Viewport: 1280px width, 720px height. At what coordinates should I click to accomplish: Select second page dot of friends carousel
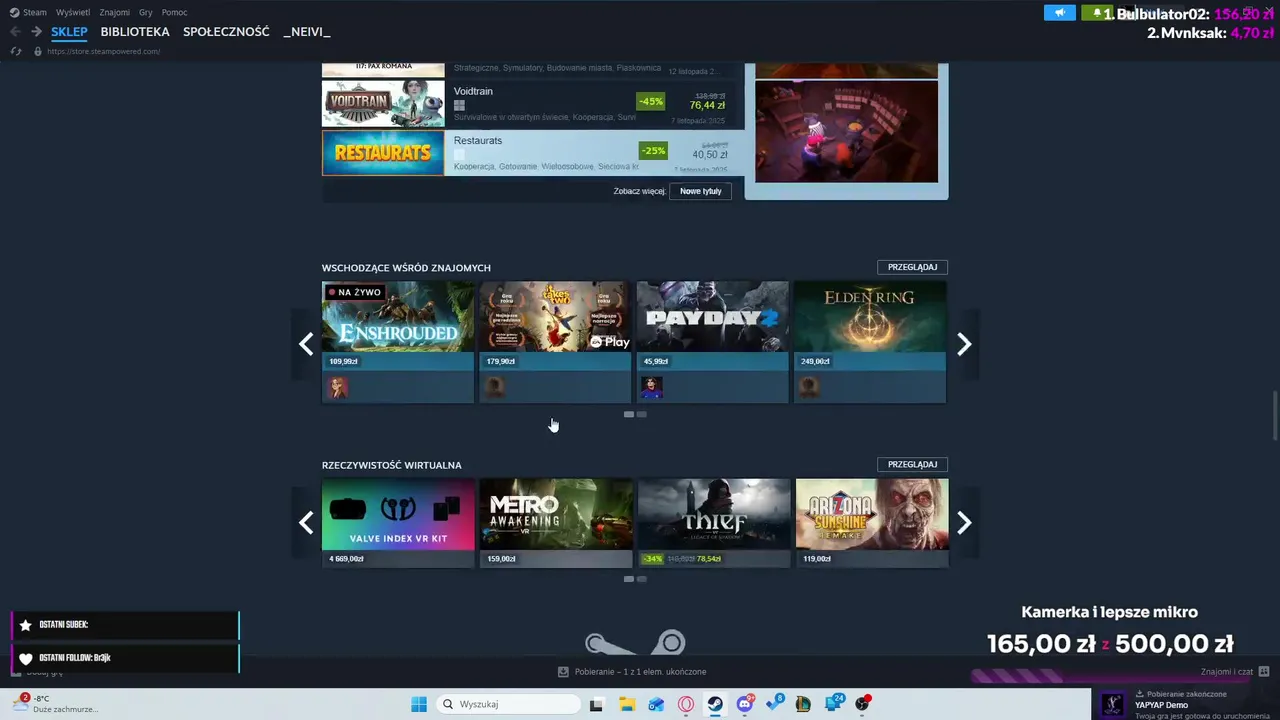pos(642,414)
